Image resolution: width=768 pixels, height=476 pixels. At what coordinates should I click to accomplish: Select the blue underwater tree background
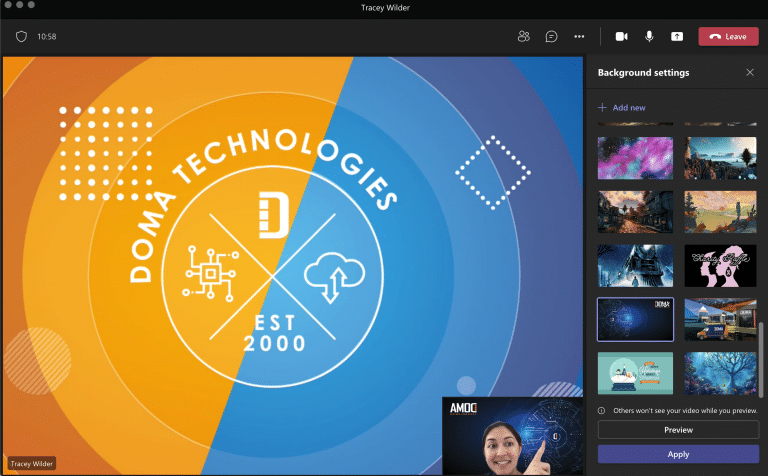[720, 373]
